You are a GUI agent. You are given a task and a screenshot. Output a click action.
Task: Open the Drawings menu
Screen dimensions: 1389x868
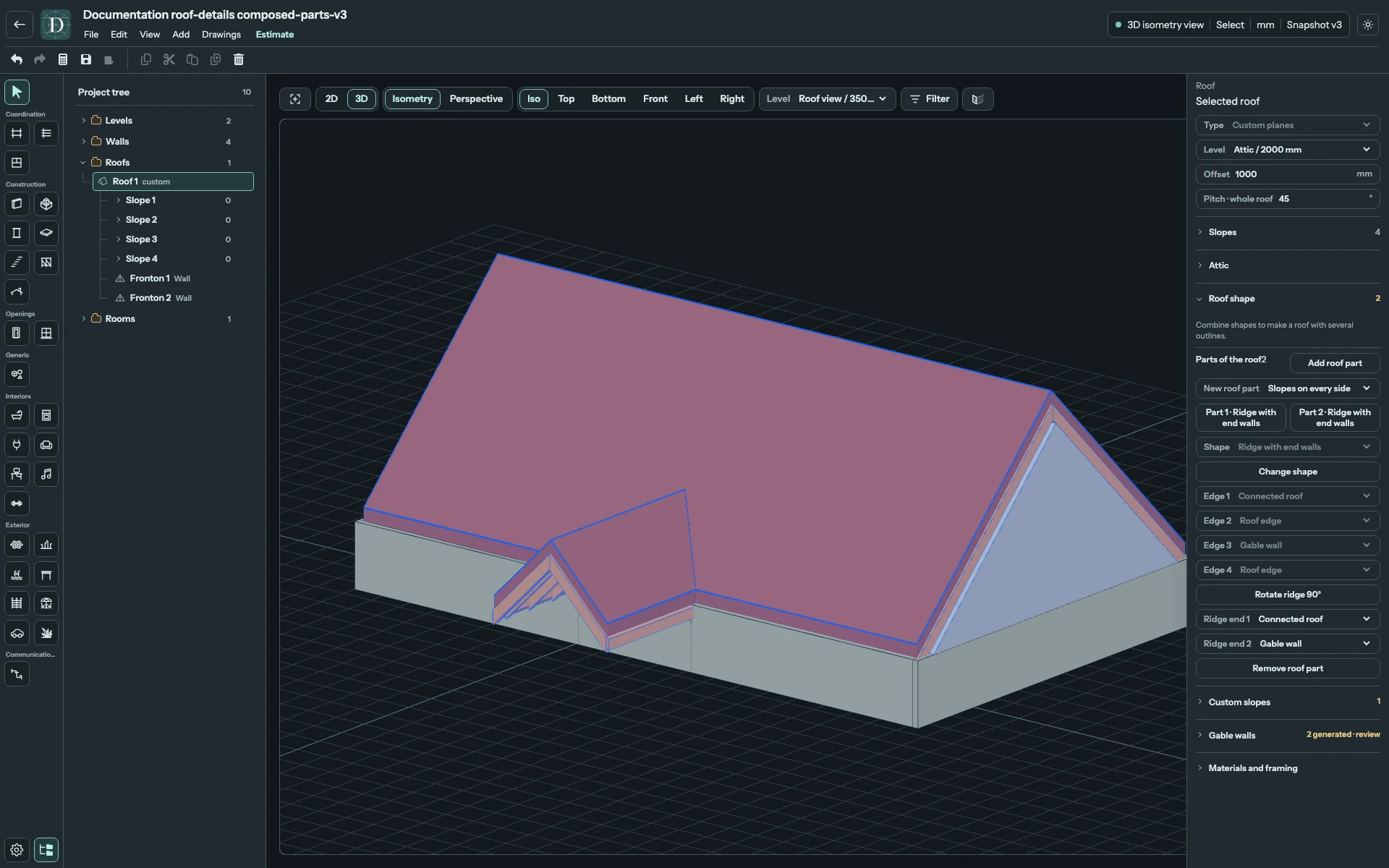[221, 35]
